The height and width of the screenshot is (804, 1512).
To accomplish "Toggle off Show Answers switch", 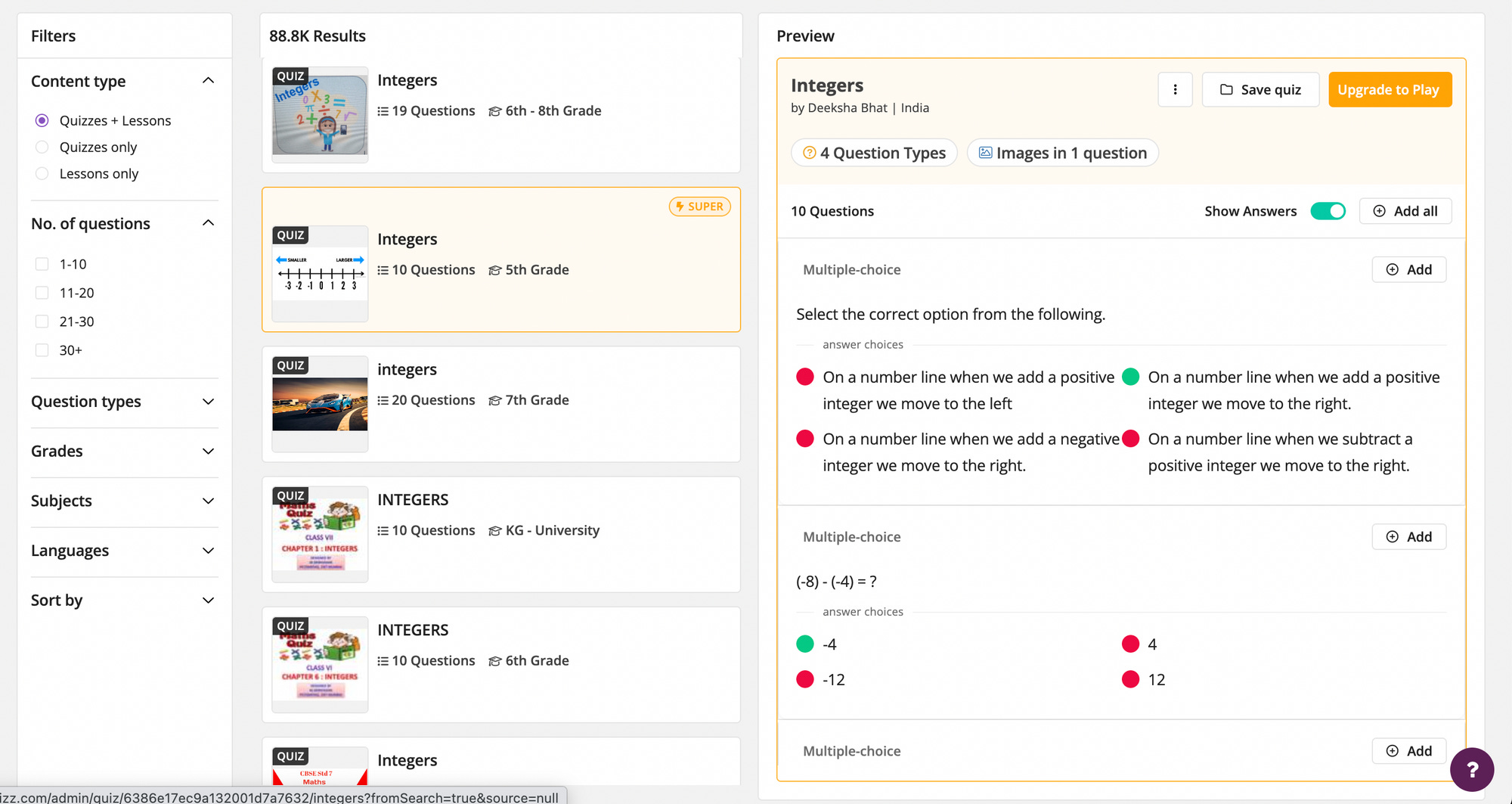I will click(1328, 211).
